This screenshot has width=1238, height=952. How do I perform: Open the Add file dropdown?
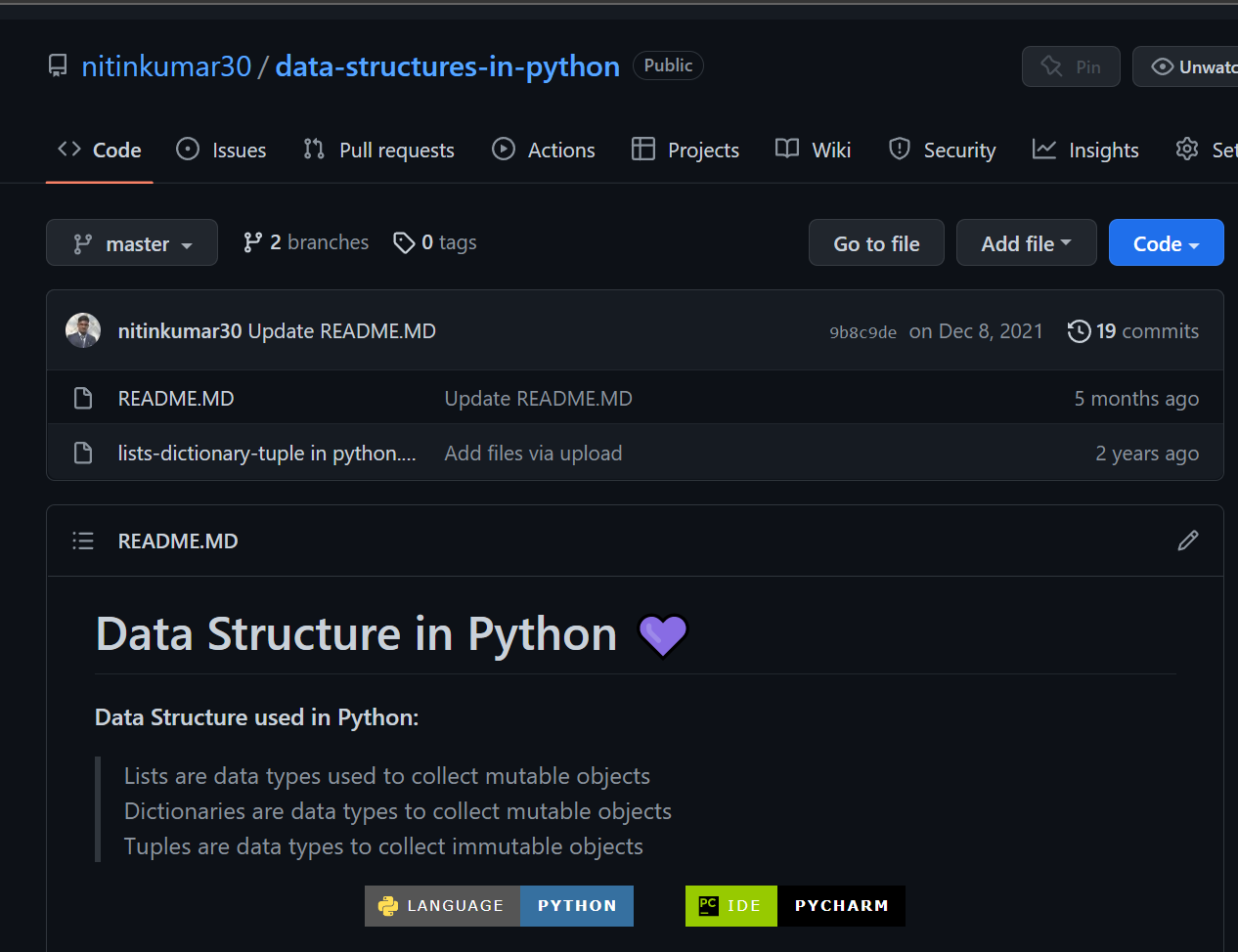pos(1026,243)
